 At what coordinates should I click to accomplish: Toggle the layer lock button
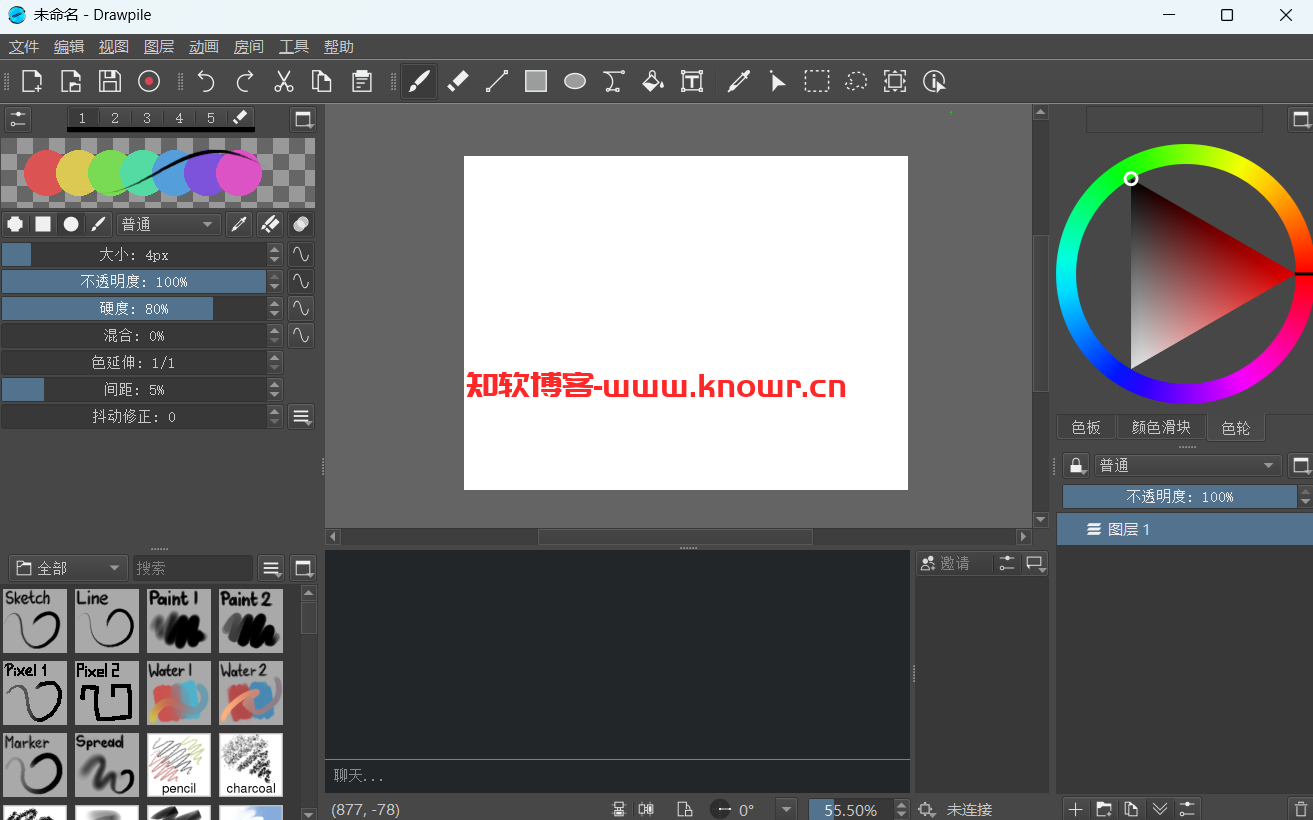point(1076,465)
